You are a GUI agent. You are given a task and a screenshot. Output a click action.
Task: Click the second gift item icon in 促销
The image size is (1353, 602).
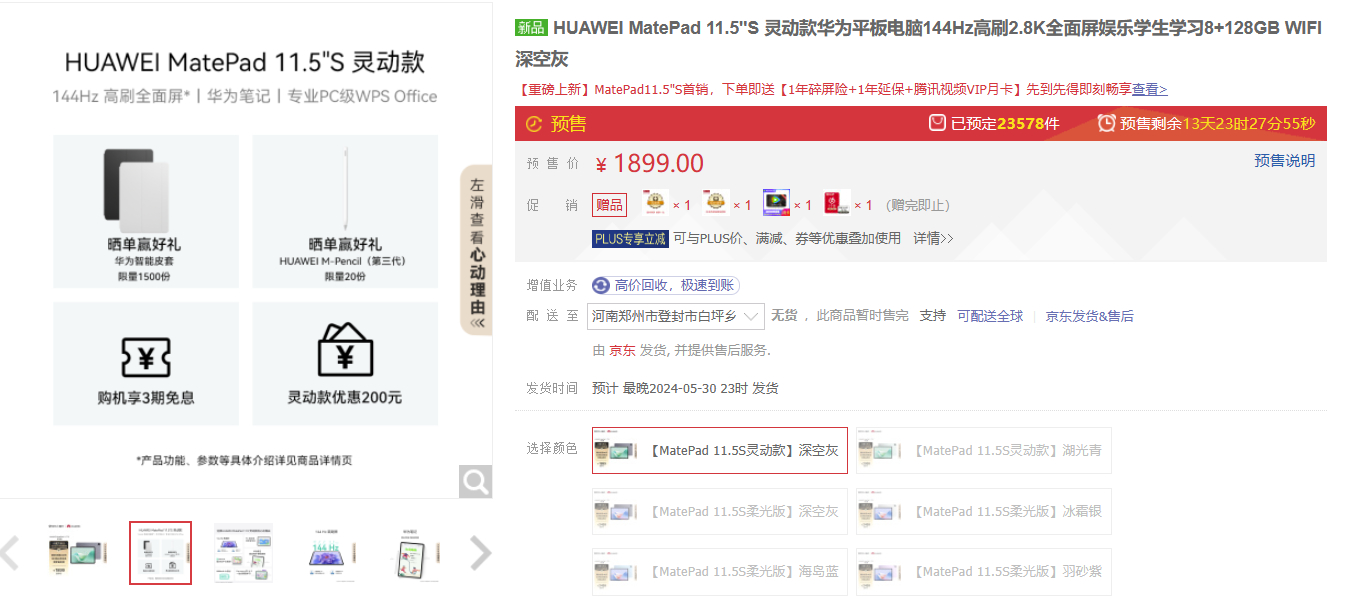pyautogui.click(x=716, y=204)
